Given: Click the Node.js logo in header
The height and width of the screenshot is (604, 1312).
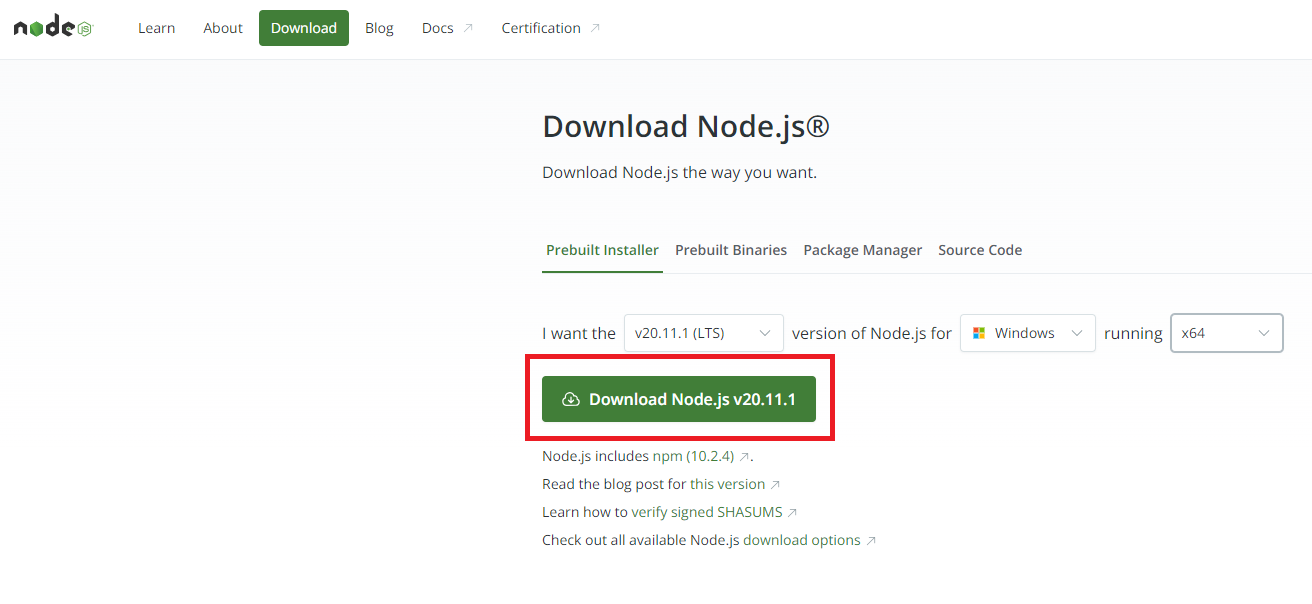Looking at the screenshot, I should pyautogui.click(x=52, y=28).
